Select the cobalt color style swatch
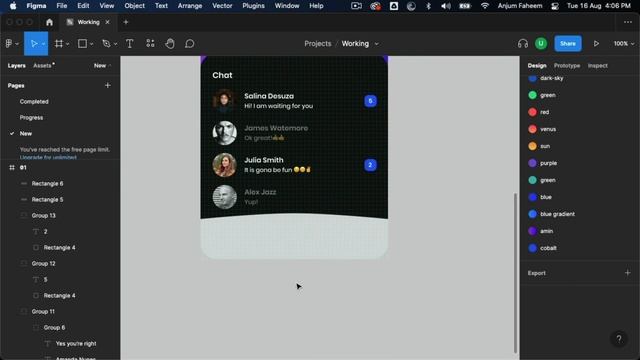This screenshot has width=640, height=360. point(532,248)
